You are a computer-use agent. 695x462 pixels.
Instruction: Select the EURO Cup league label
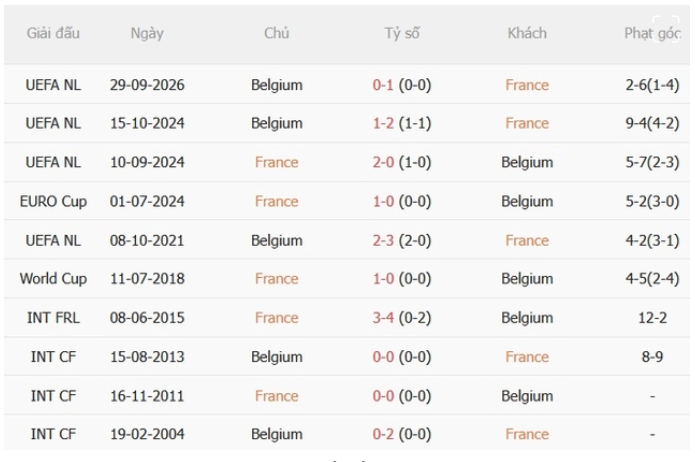pyautogui.click(x=53, y=201)
